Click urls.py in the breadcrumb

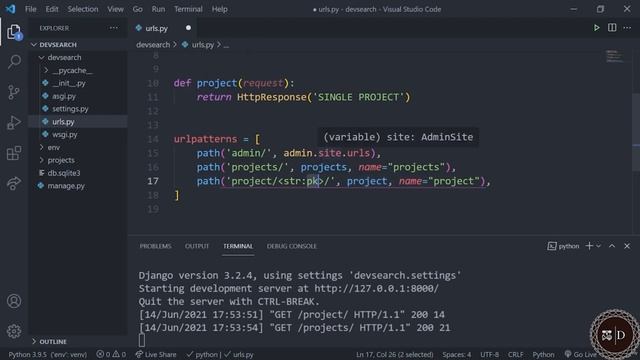click(203, 45)
